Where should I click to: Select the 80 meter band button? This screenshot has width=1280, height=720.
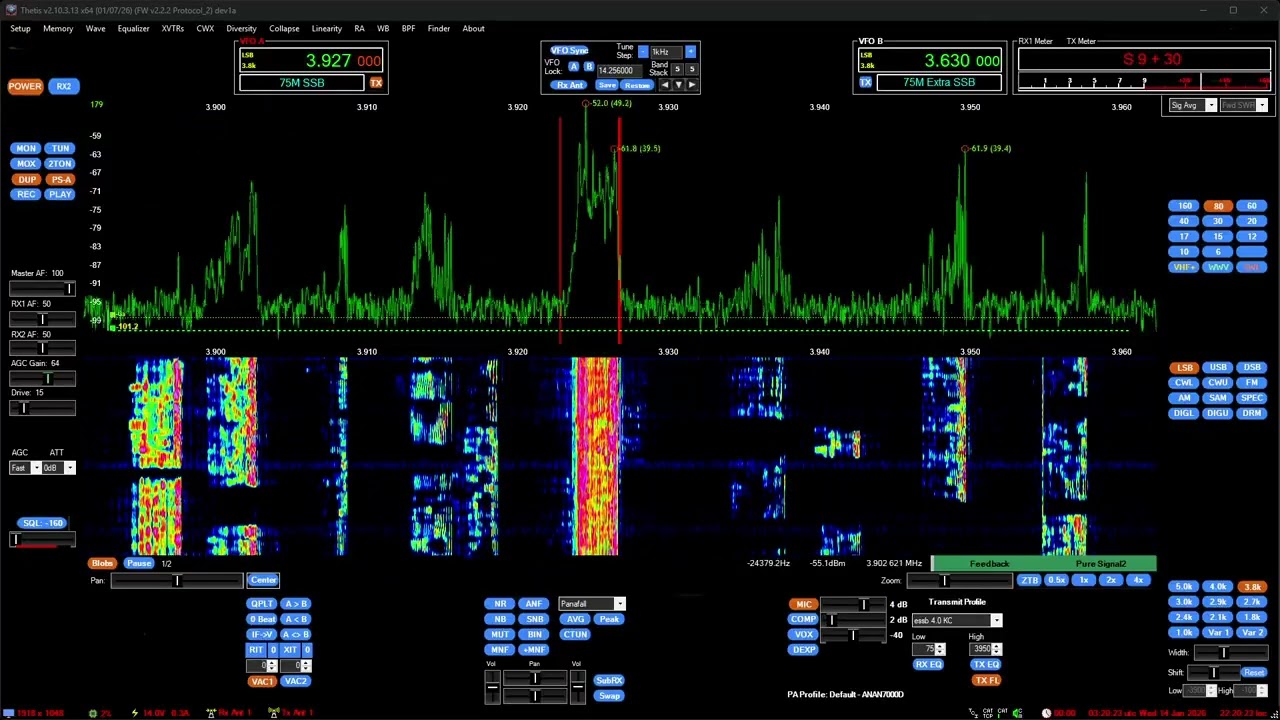pos(1218,206)
